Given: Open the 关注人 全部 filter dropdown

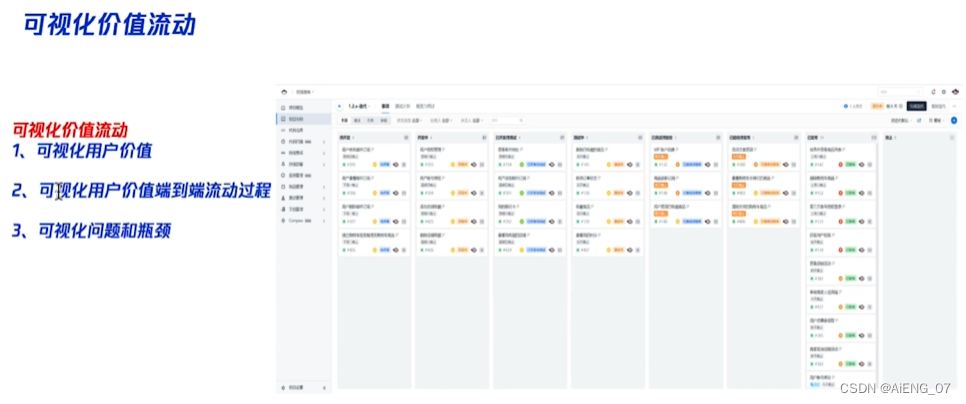Looking at the screenshot, I should [x=471, y=120].
